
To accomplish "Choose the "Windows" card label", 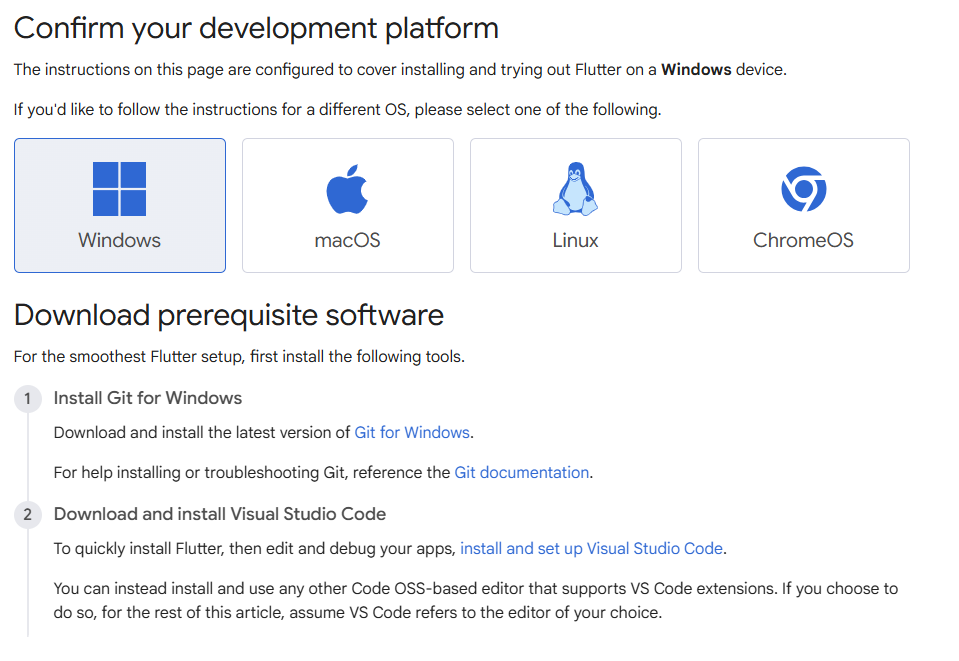I will coord(120,241).
